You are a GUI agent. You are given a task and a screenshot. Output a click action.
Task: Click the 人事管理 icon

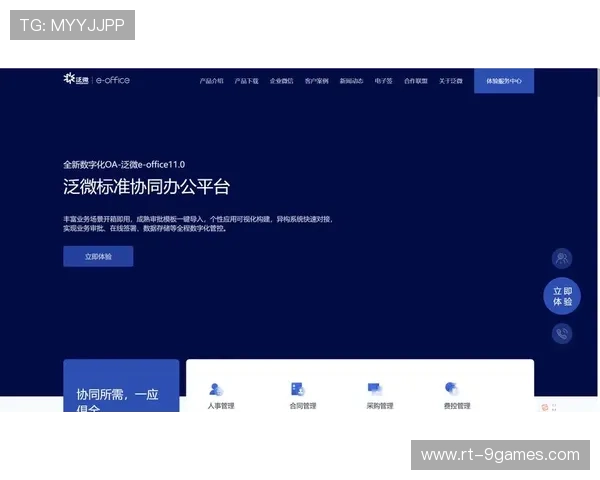(216, 389)
